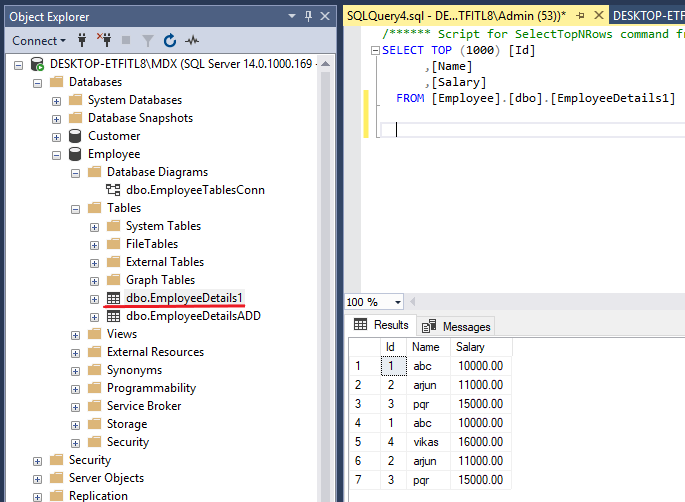Collapse the Database Diagrams folder
This screenshot has height=502, width=685.
pos(76,173)
